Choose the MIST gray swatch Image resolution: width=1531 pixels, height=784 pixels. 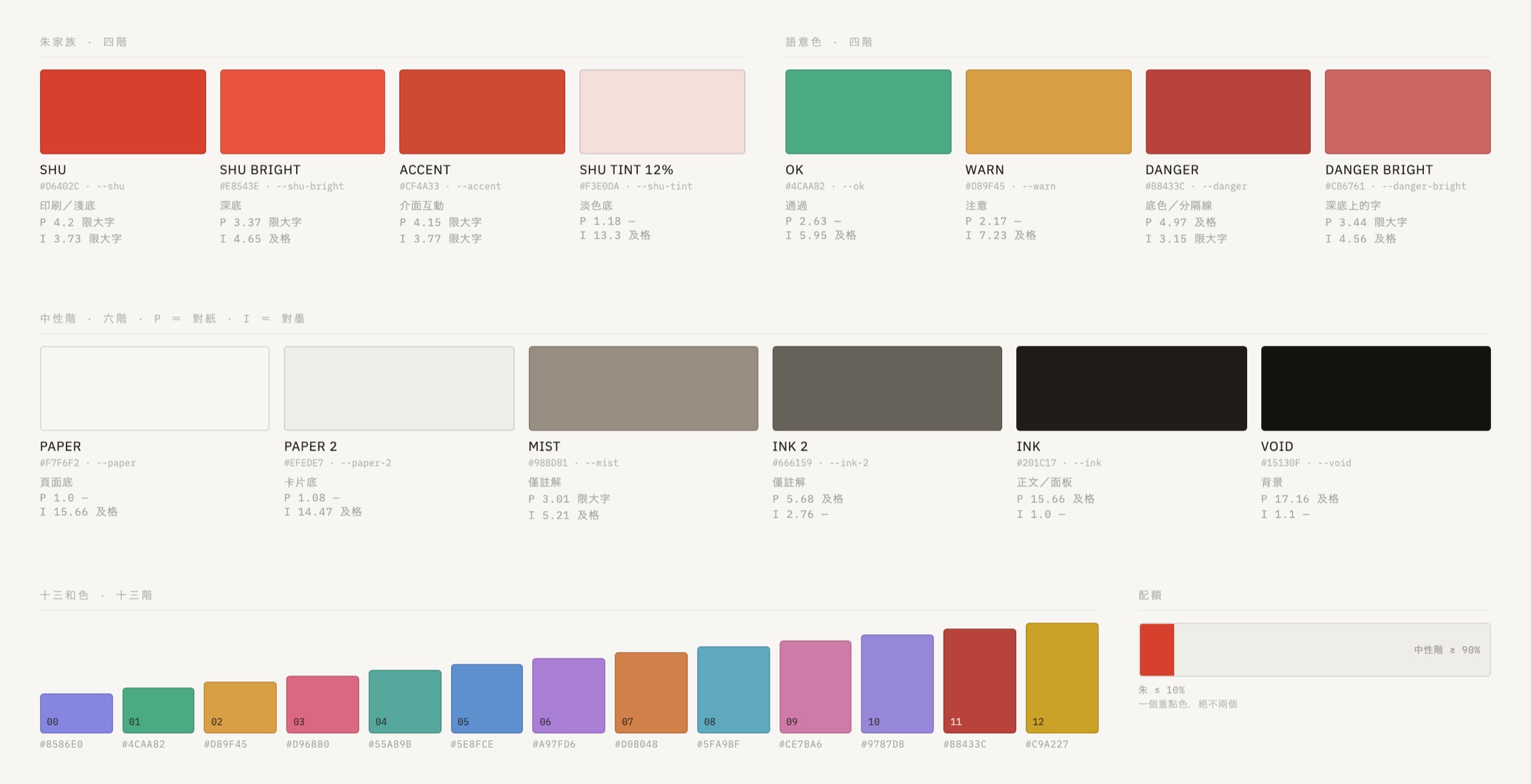[644, 388]
